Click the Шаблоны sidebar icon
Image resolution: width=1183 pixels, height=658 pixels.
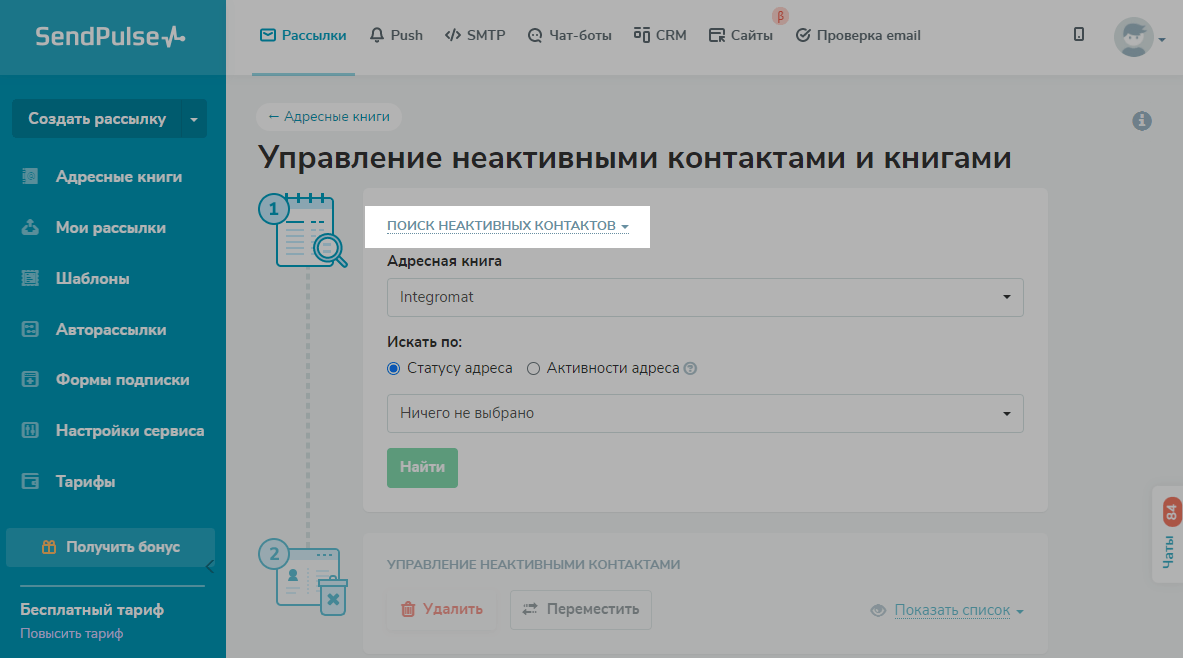(30, 279)
